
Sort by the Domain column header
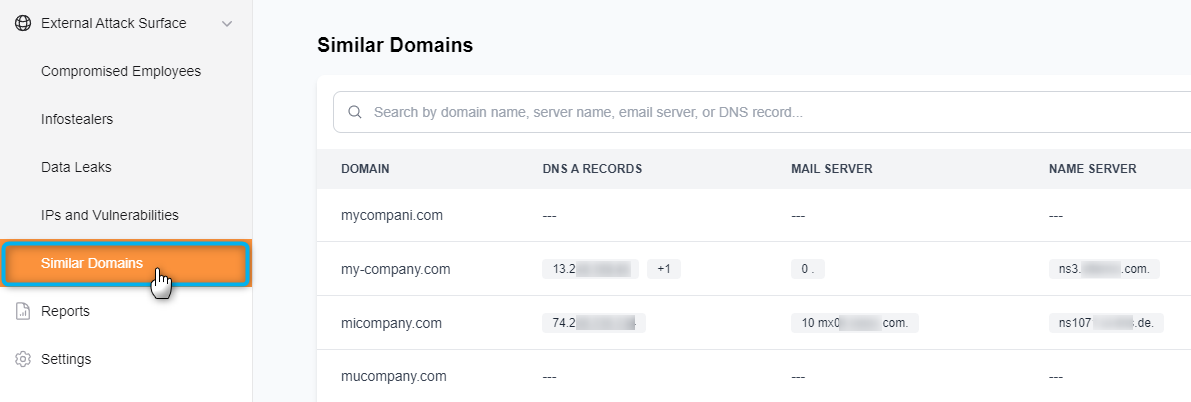click(365, 169)
